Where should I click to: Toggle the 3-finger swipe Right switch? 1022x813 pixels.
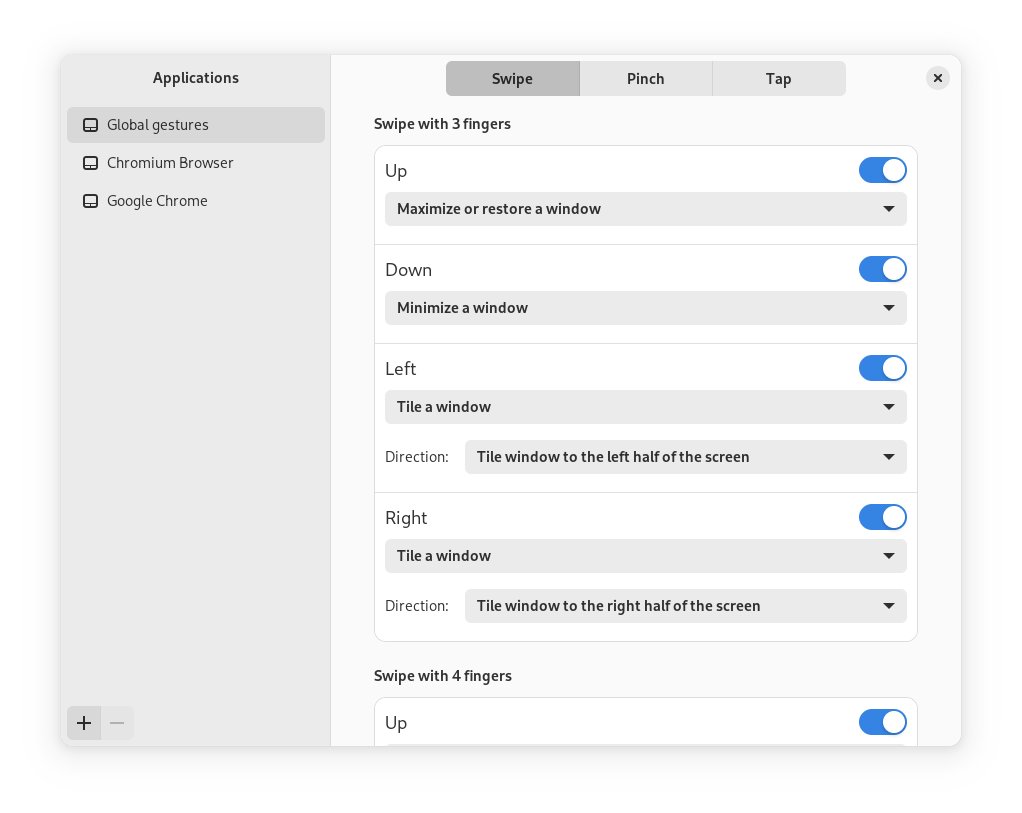tap(883, 517)
